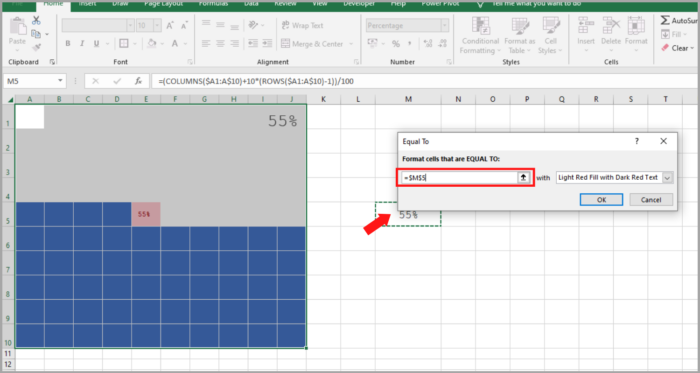Click Accounting Number Format icon
Image resolution: width=700 pixels, height=373 pixels.
pyautogui.click(x=372, y=43)
